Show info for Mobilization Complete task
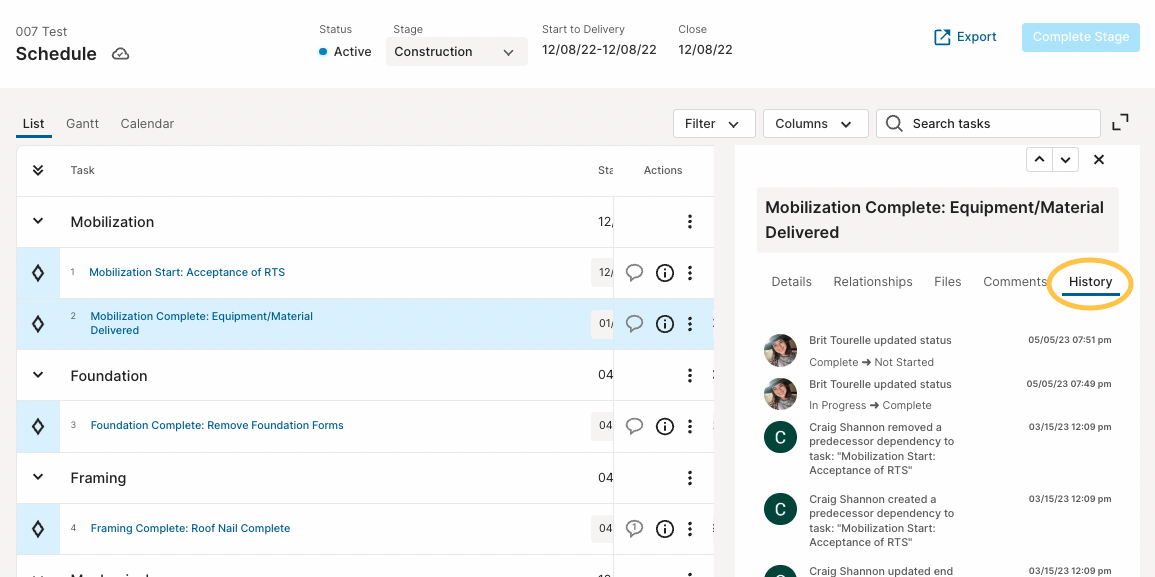 (x=664, y=324)
